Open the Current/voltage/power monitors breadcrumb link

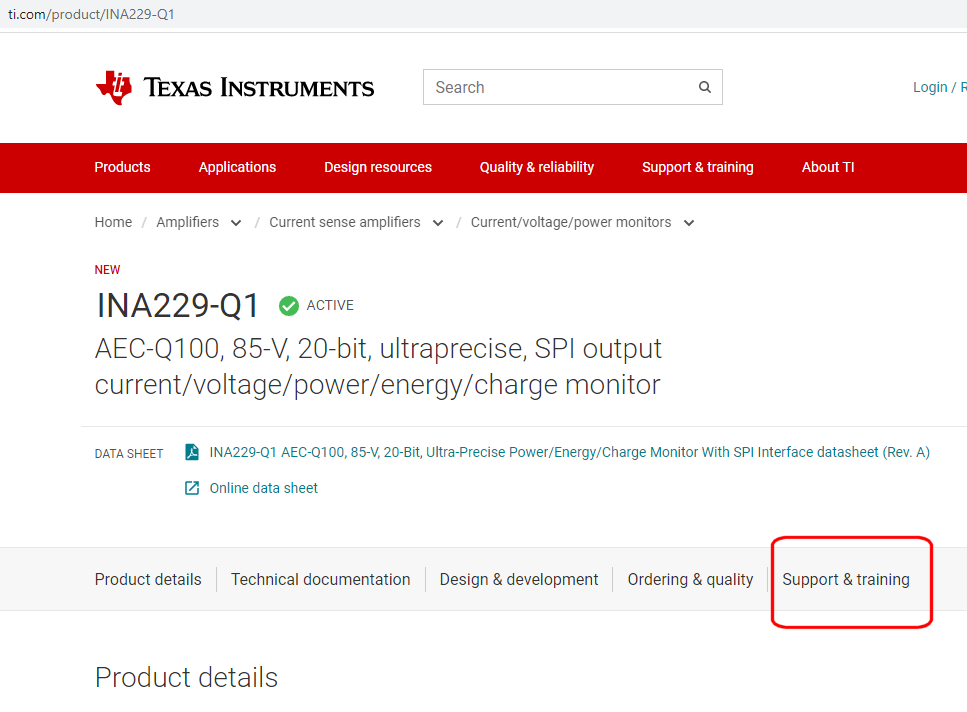(571, 222)
